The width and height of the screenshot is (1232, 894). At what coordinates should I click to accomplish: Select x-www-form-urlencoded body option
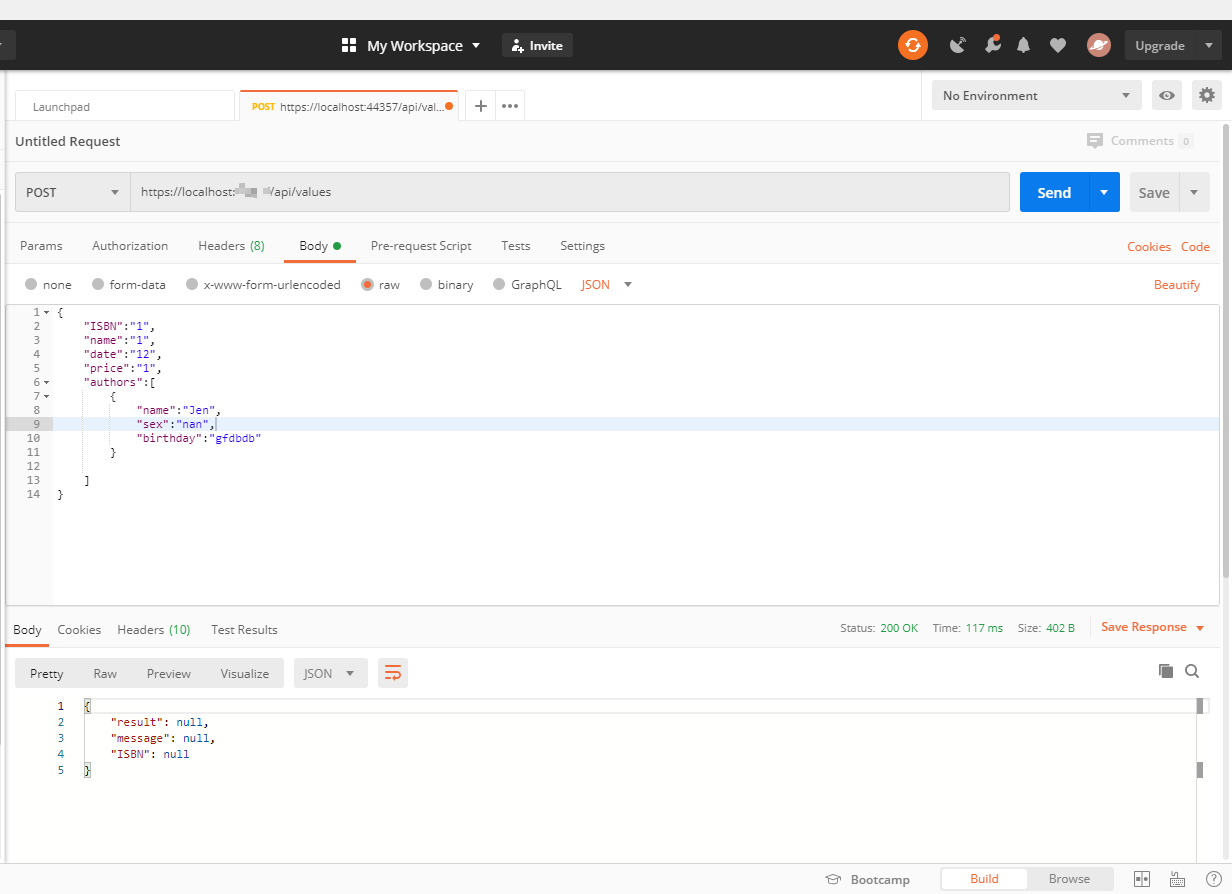192,285
